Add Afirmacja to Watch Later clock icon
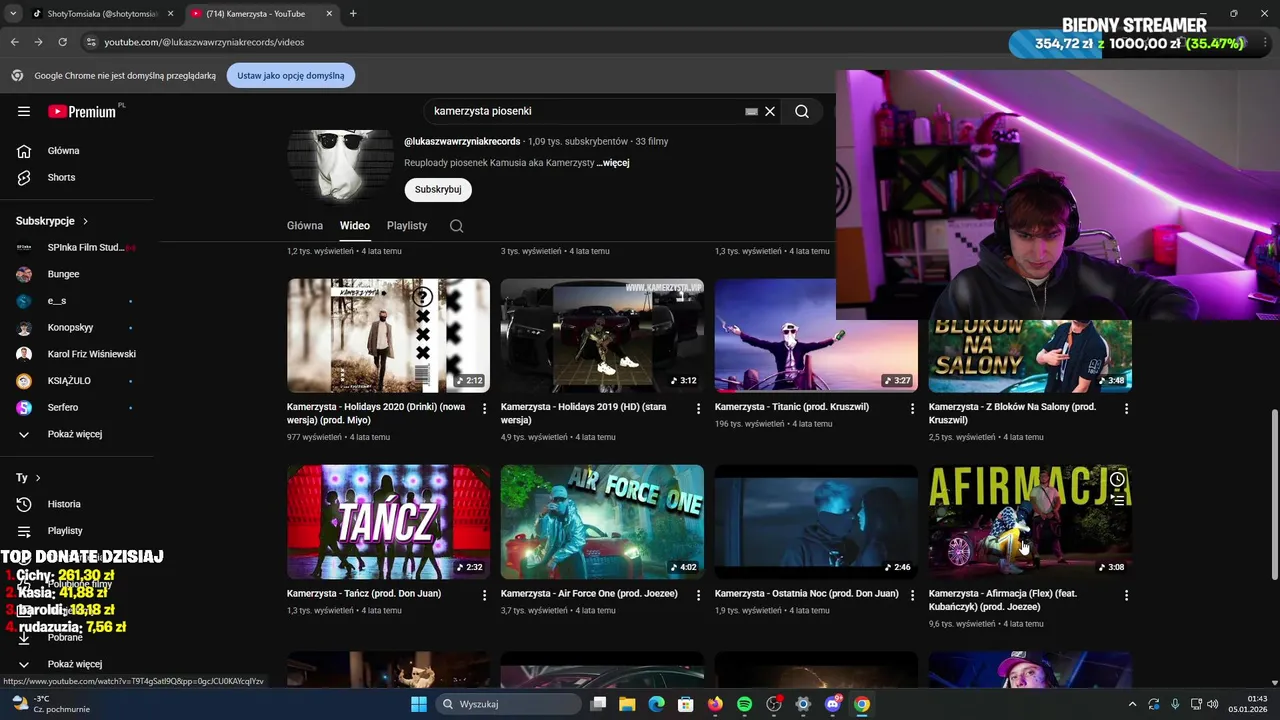This screenshot has width=1280, height=720. pos(1117,479)
